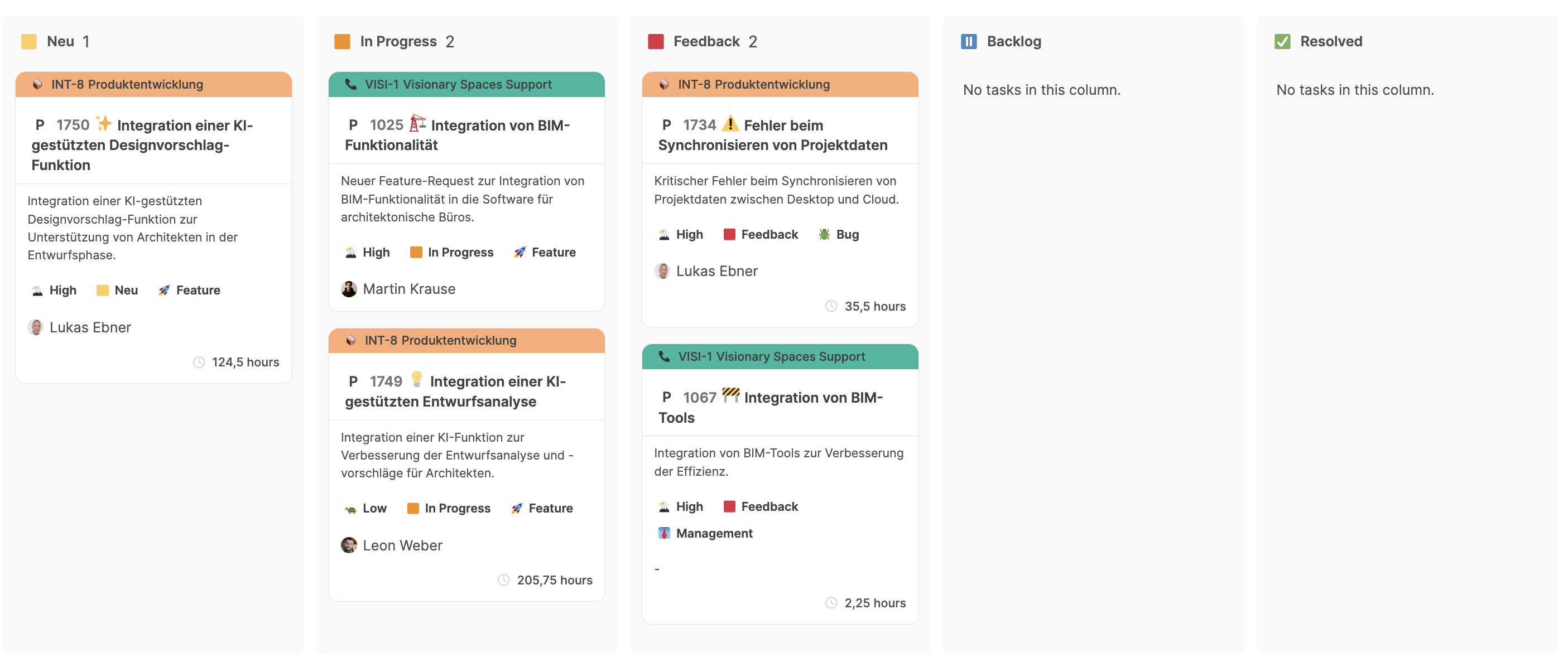Screen dimensions: 1568x667
Task: Click the red Feedback status tag on task 1734
Action: tap(761, 234)
